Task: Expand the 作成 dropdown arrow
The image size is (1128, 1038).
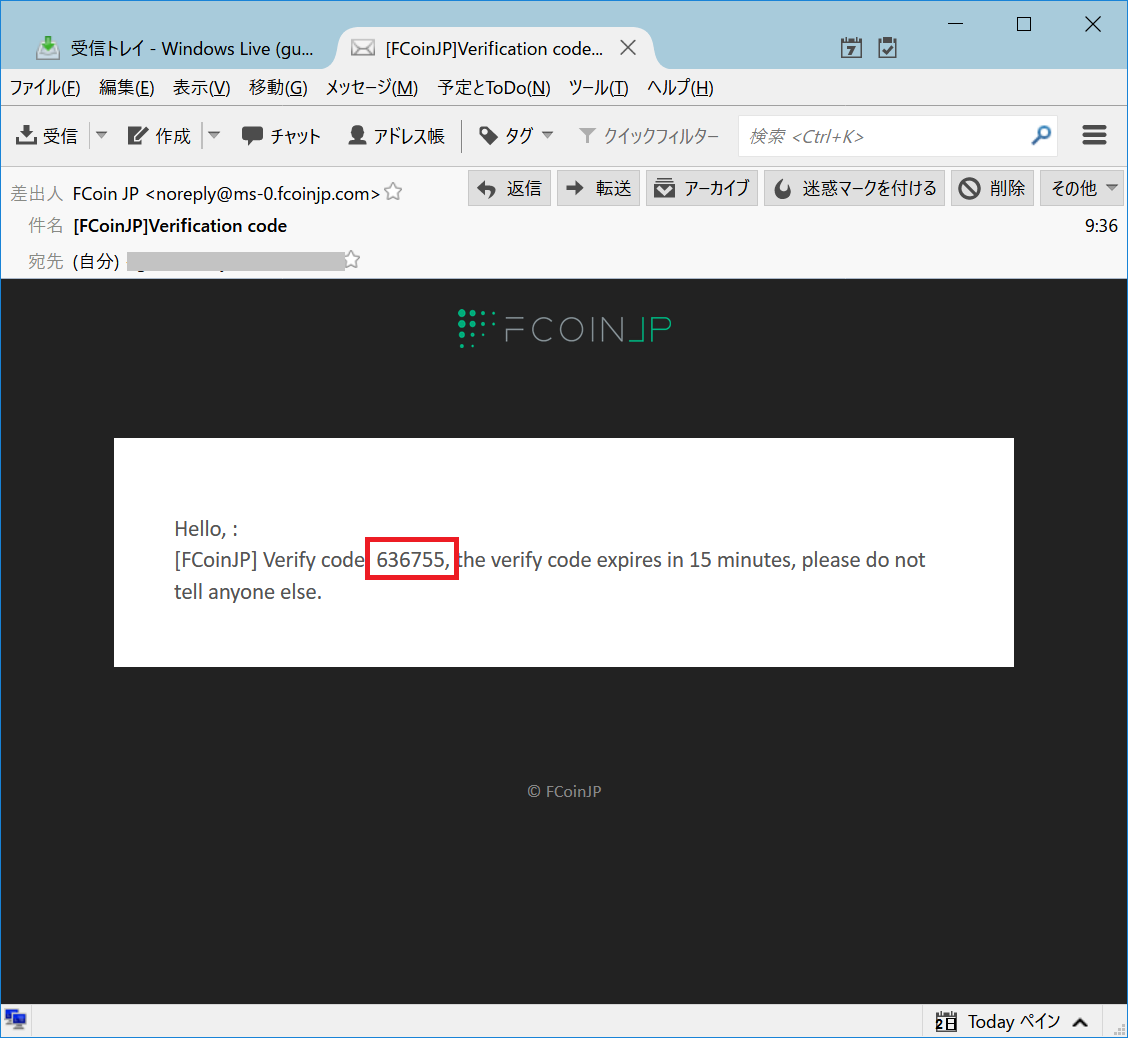Action: pyautogui.click(x=214, y=135)
